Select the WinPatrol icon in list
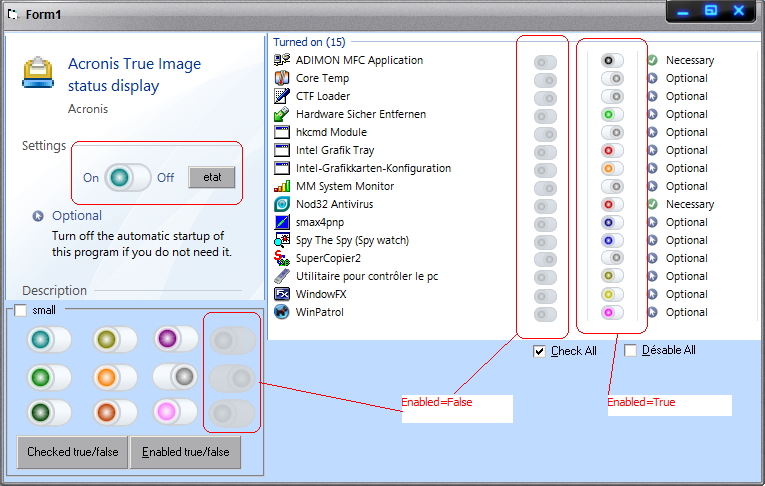 click(282, 312)
